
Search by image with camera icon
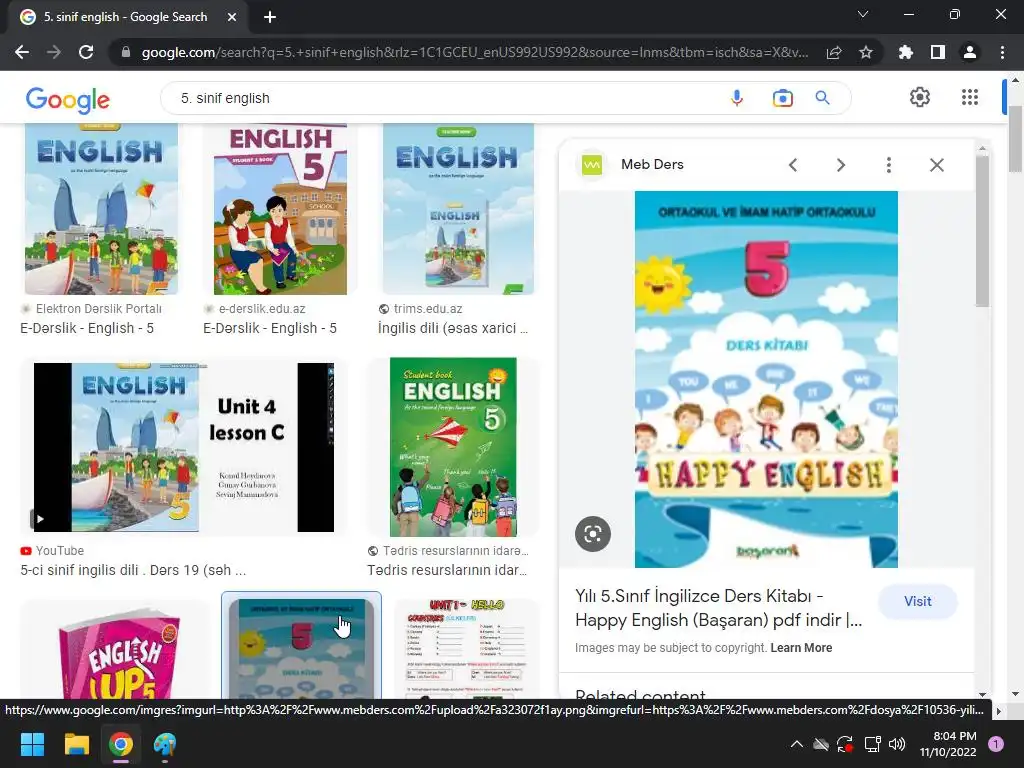point(782,98)
